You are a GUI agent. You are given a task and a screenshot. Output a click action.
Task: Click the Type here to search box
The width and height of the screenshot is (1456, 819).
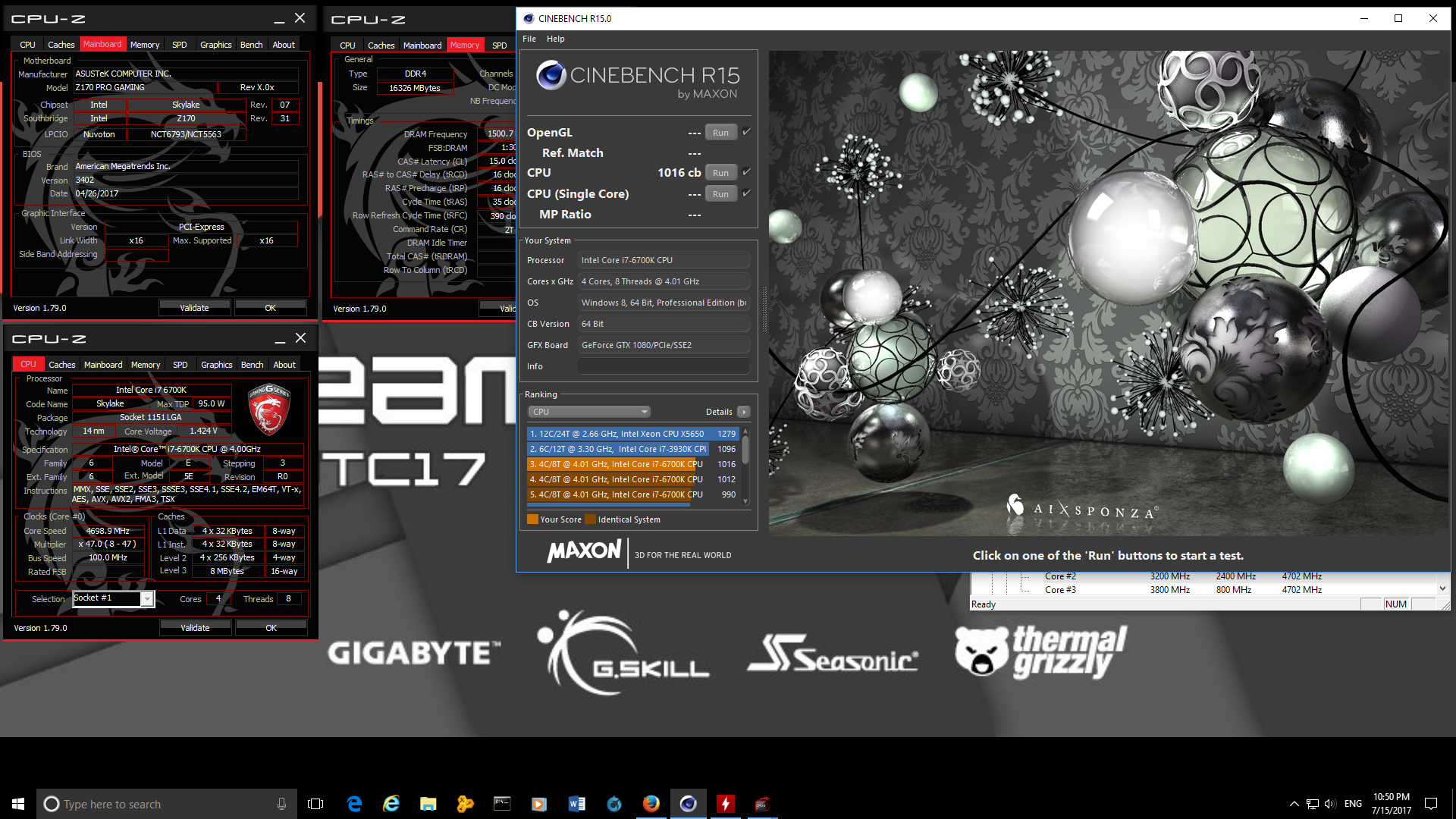[x=167, y=804]
